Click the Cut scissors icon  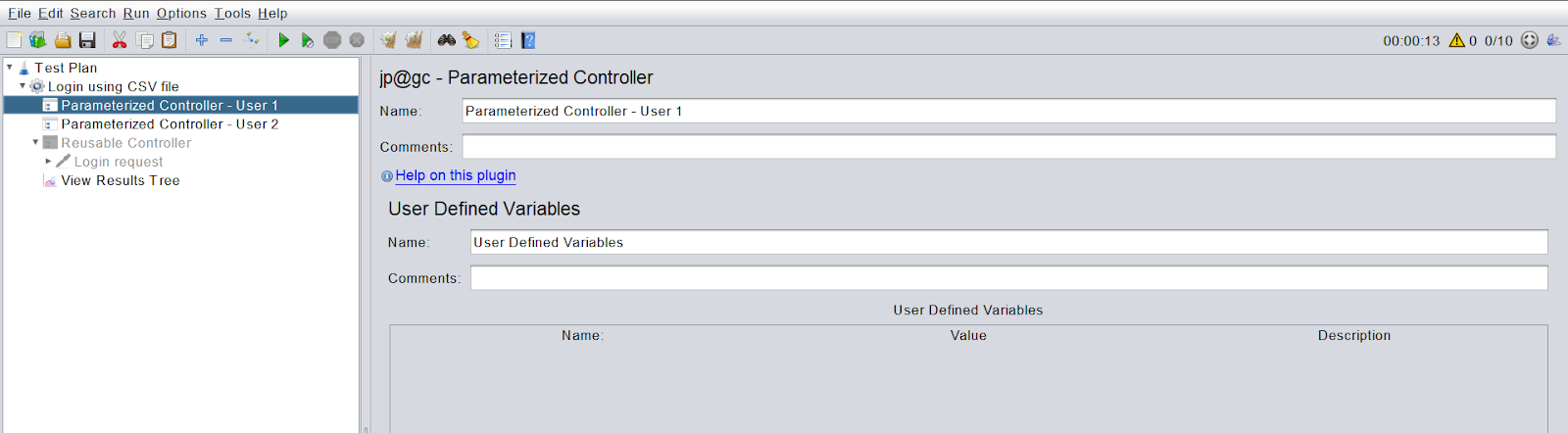click(120, 40)
